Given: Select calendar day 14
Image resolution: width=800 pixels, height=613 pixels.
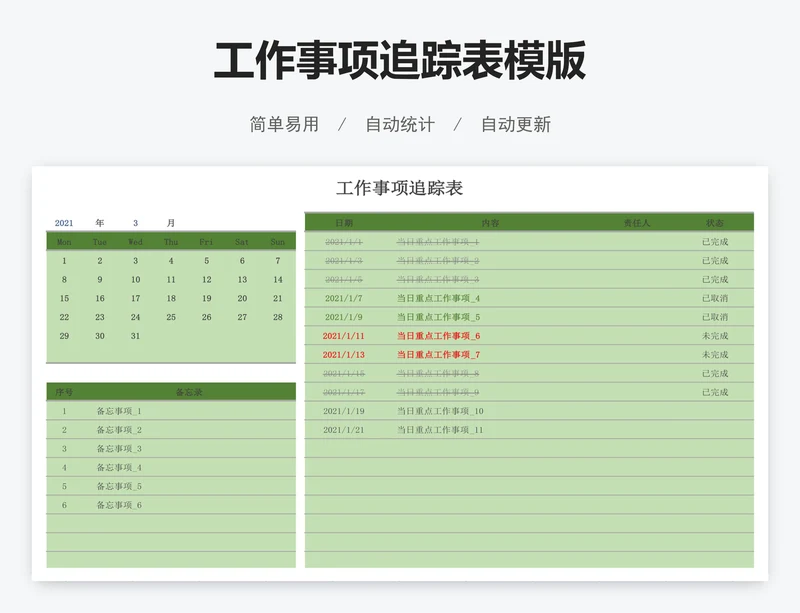Looking at the screenshot, I should 278,280.
